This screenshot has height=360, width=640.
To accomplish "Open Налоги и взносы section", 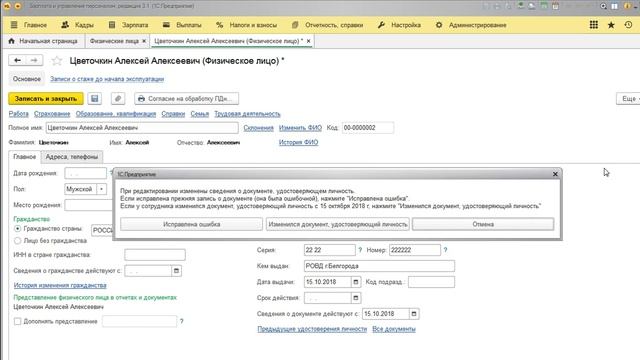I will coord(247,25).
